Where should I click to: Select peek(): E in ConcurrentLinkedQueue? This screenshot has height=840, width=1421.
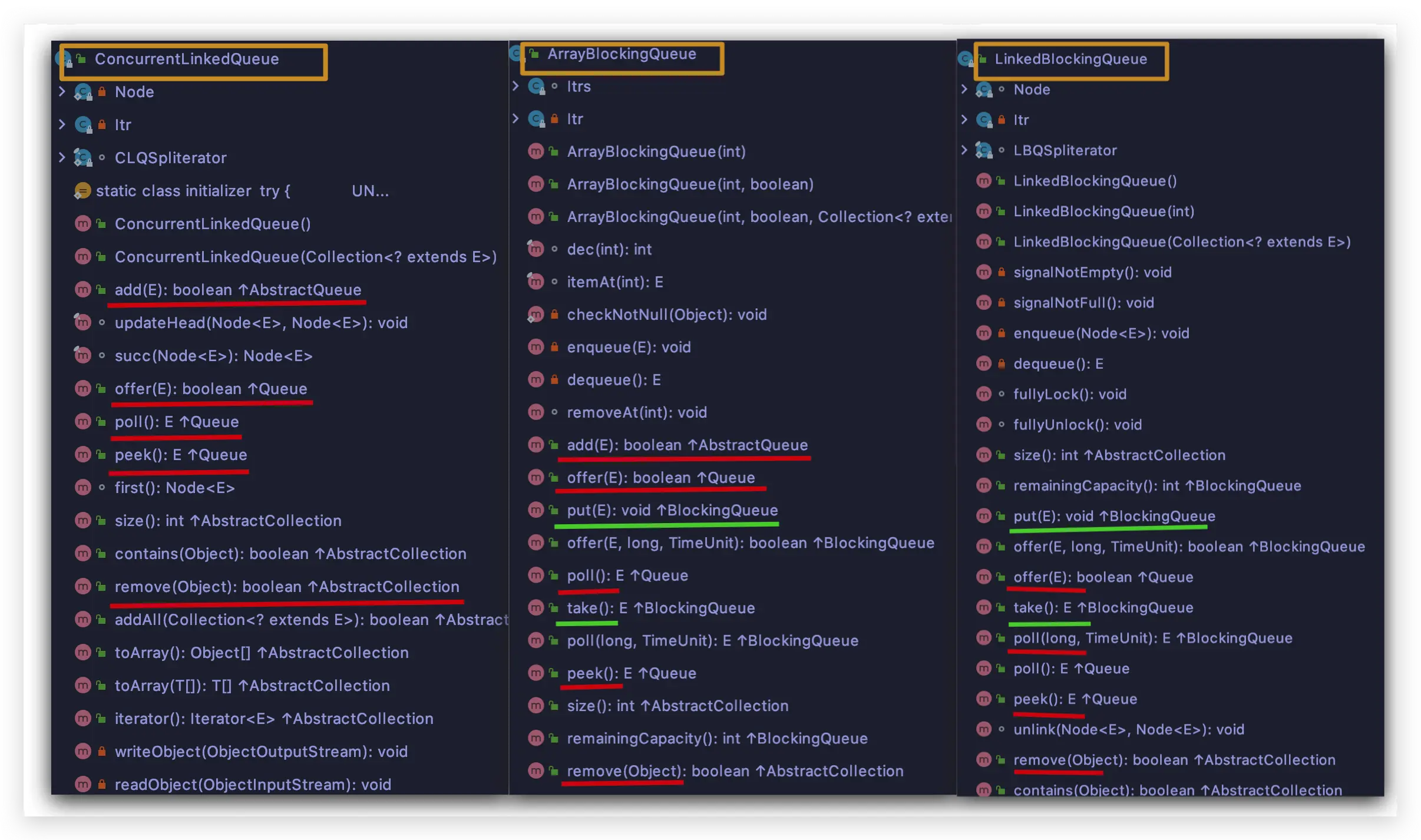[x=181, y=455]
